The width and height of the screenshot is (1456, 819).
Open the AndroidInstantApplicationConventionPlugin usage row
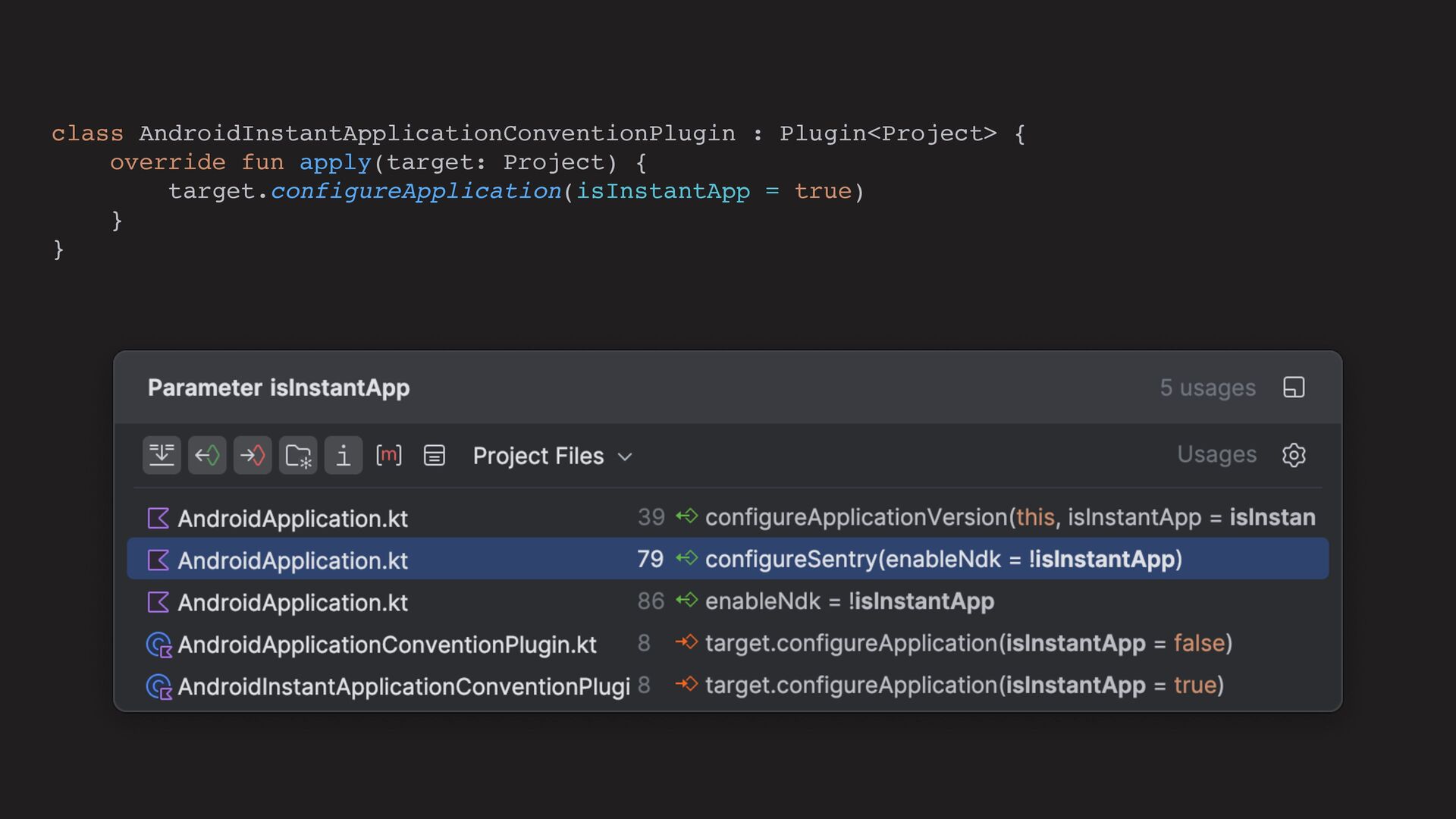click(x=403, y=686)
